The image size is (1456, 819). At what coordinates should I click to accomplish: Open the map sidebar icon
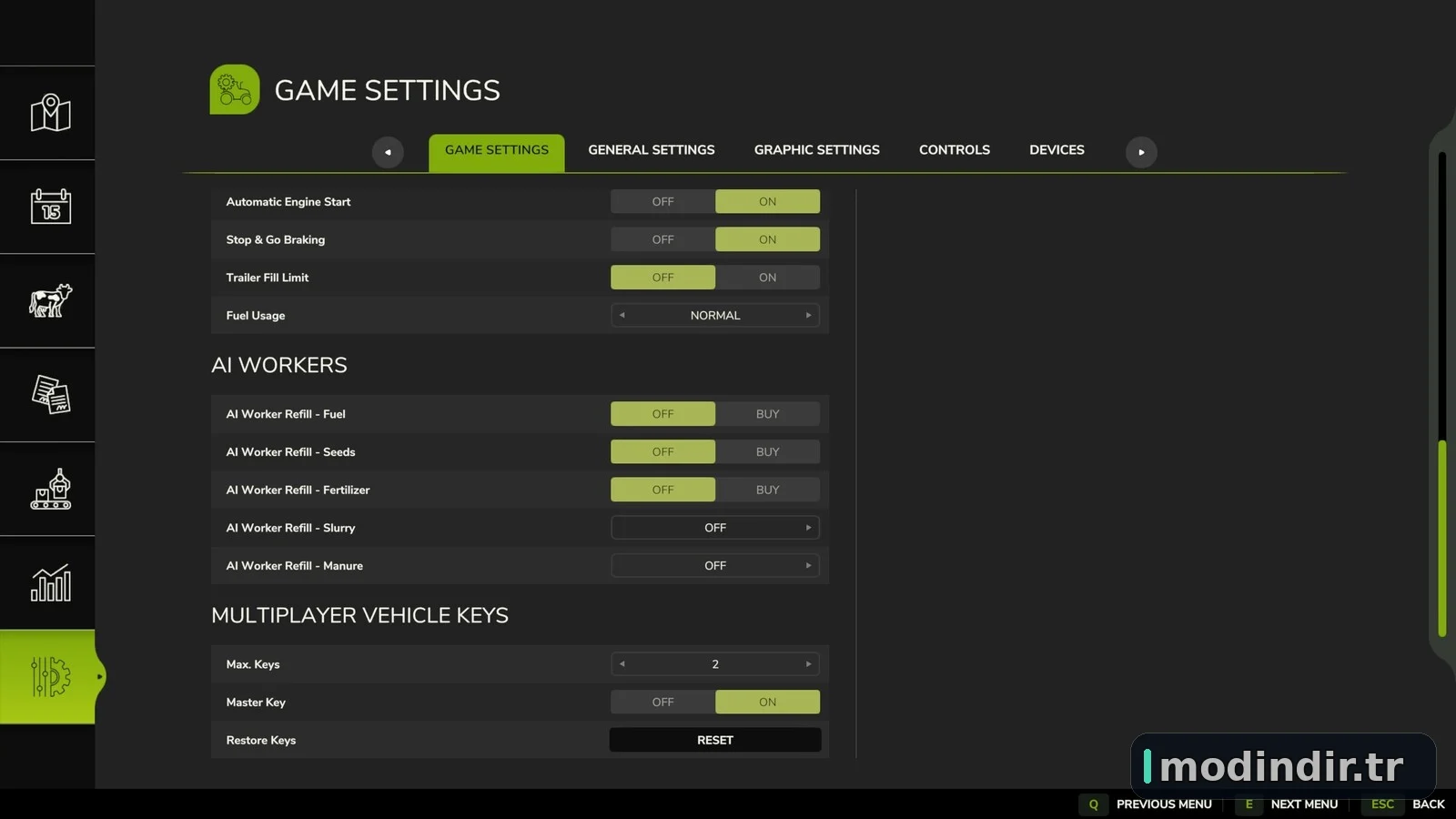50,113
